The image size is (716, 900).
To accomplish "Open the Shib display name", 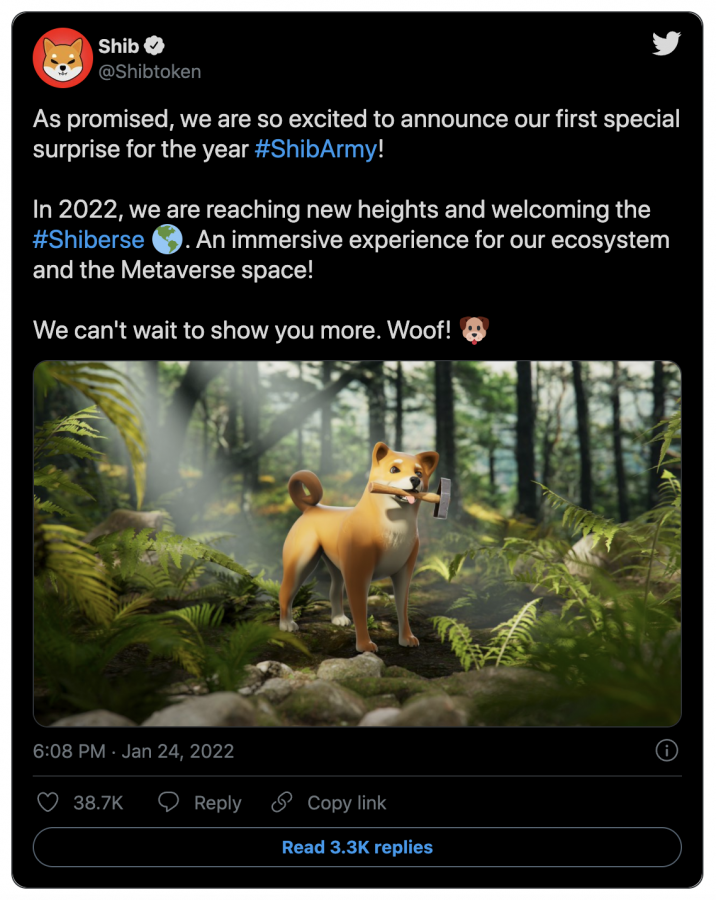I will click(118, 45).
